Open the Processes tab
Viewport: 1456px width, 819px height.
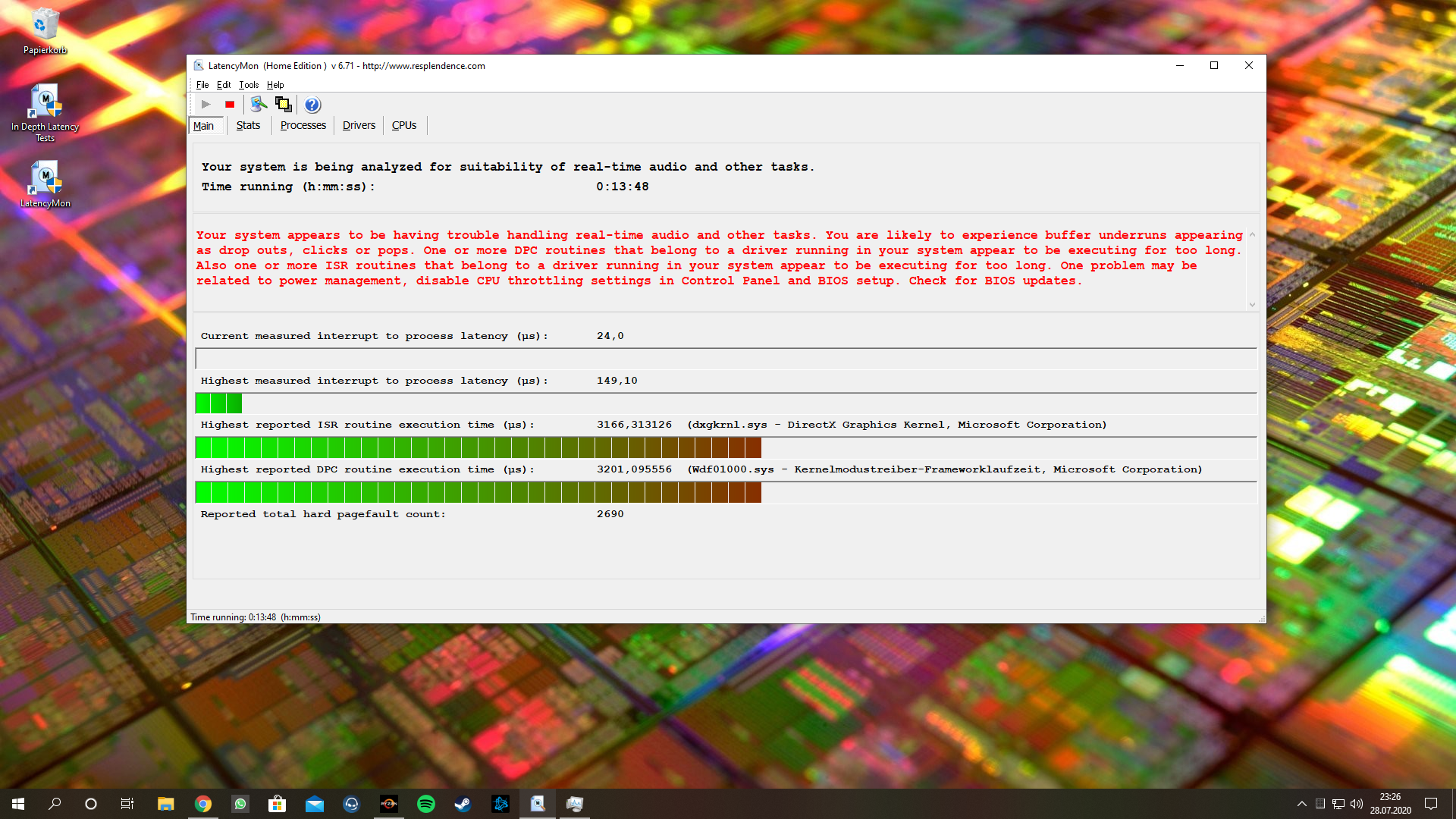(x=303, y=126)
